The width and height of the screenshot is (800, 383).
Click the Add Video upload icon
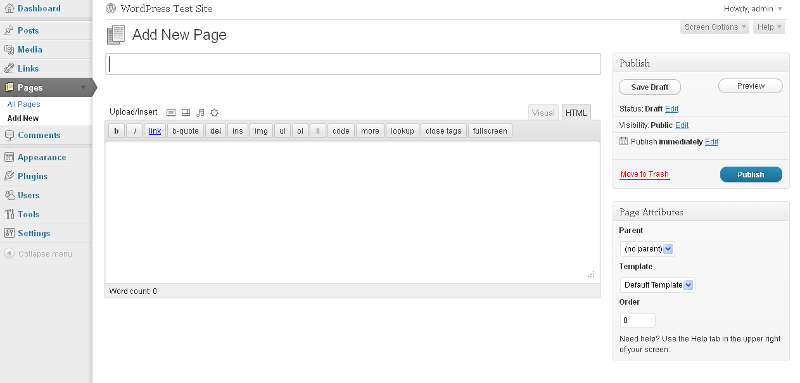point(186,112)
